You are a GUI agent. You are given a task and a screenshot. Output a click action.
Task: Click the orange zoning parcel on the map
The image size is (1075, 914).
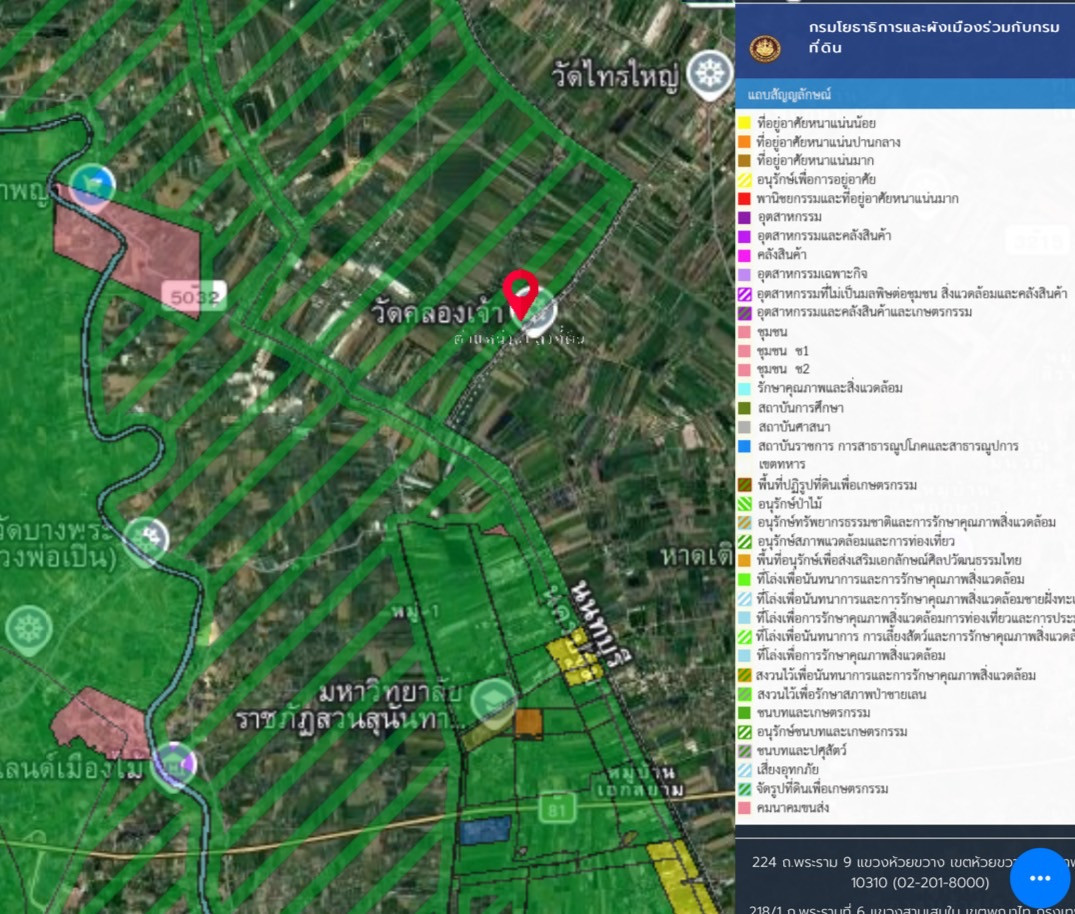click(529, 723)
